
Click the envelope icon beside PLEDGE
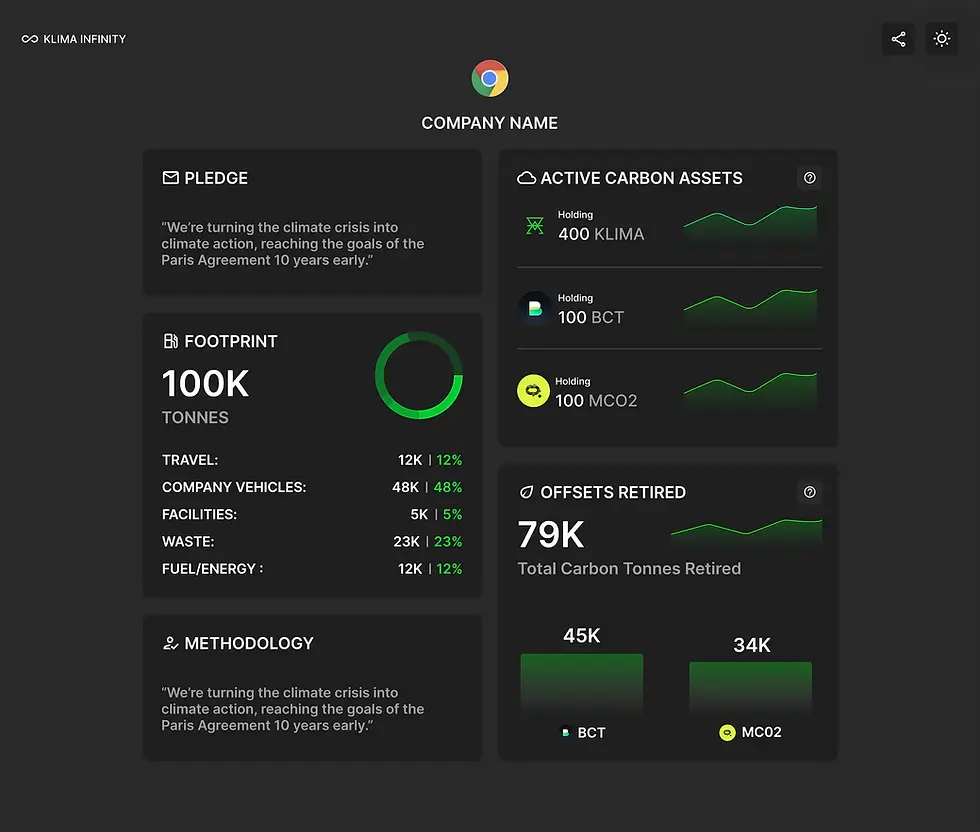click(170, 178)
